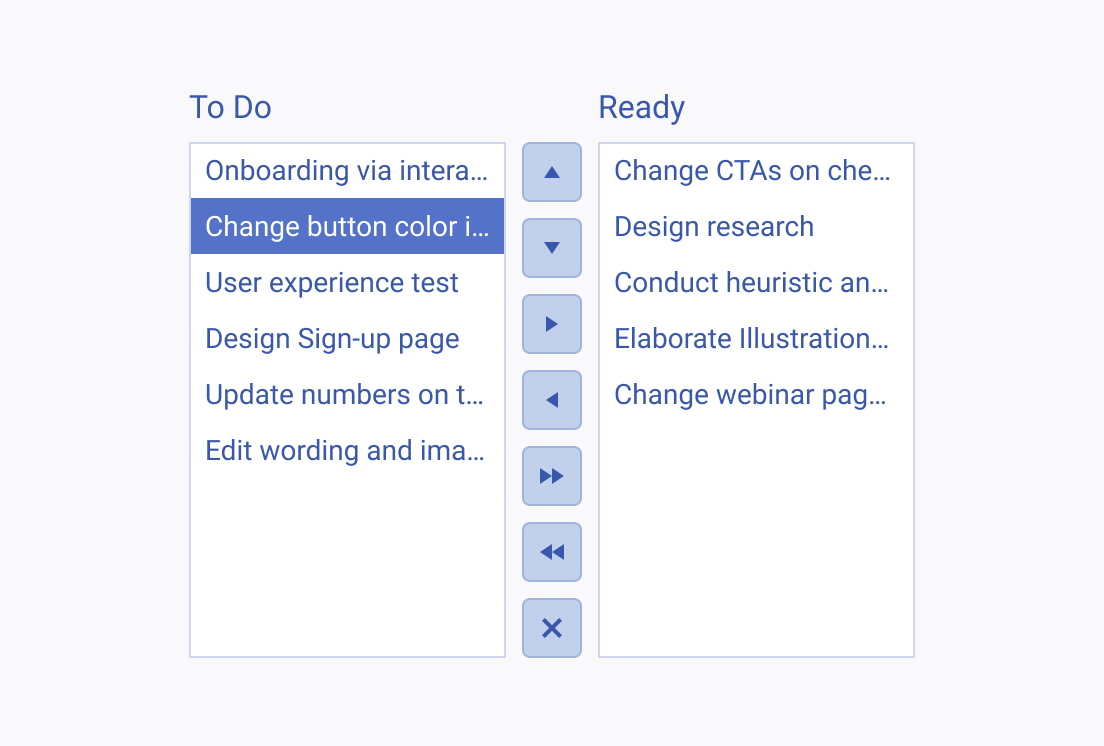
Task: Move selected item down with the down arrow
Action: [x=552, y=248]
